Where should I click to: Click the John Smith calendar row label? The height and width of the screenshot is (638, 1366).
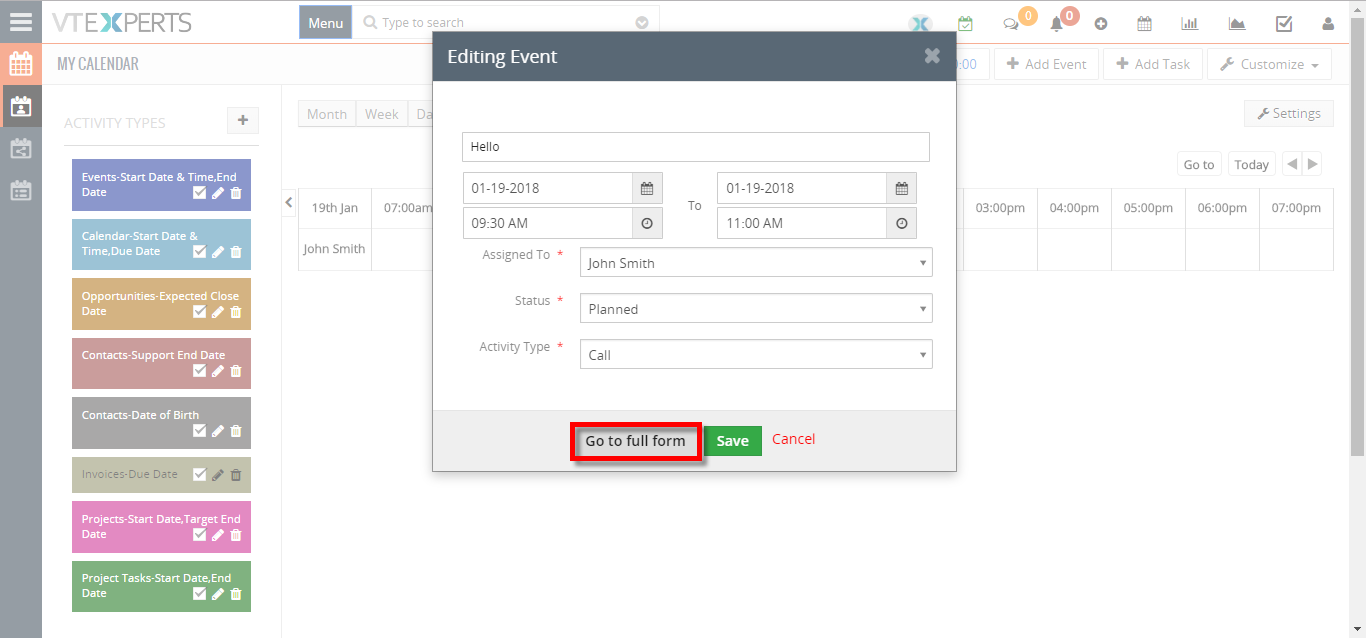[335, 249]
